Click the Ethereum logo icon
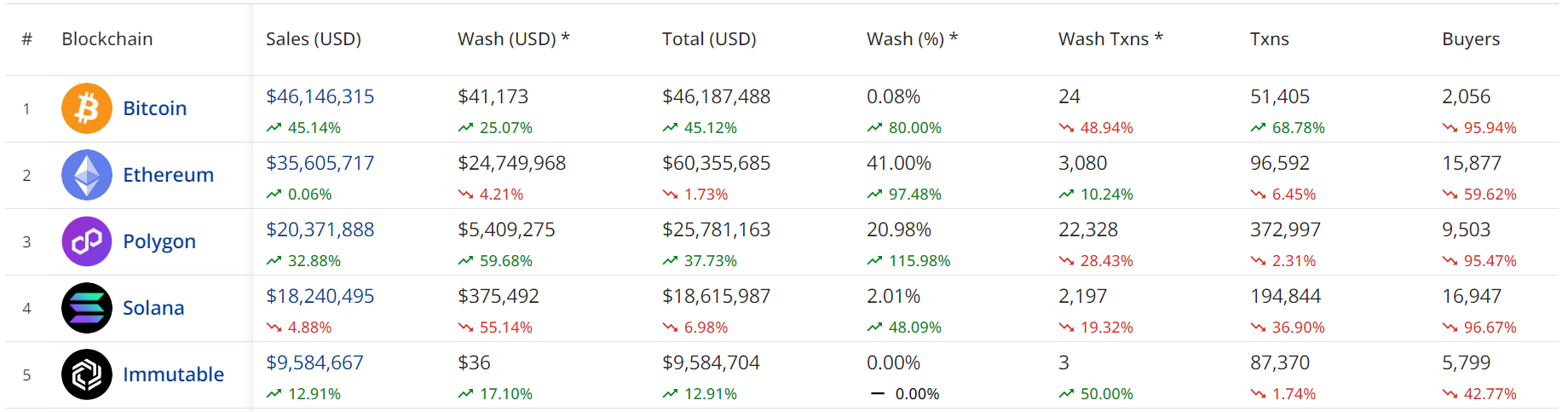 click(x=87, y=175)
